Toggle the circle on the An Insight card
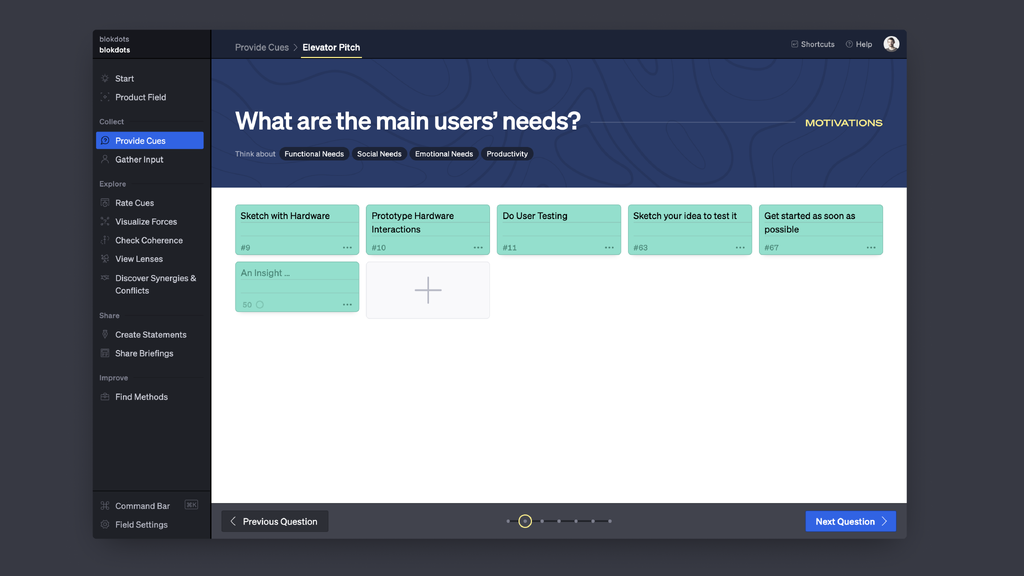The width and height of the screenshot is (1024, 576). (x=260, y=304)
